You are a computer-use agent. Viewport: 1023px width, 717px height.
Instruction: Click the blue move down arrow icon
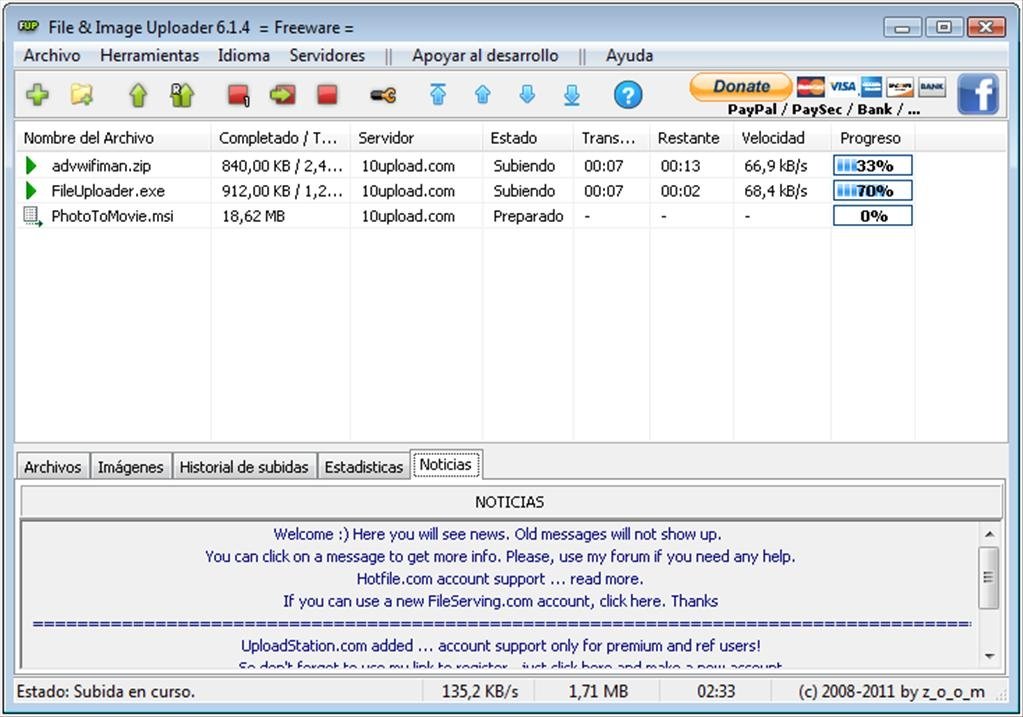(527, 95)
